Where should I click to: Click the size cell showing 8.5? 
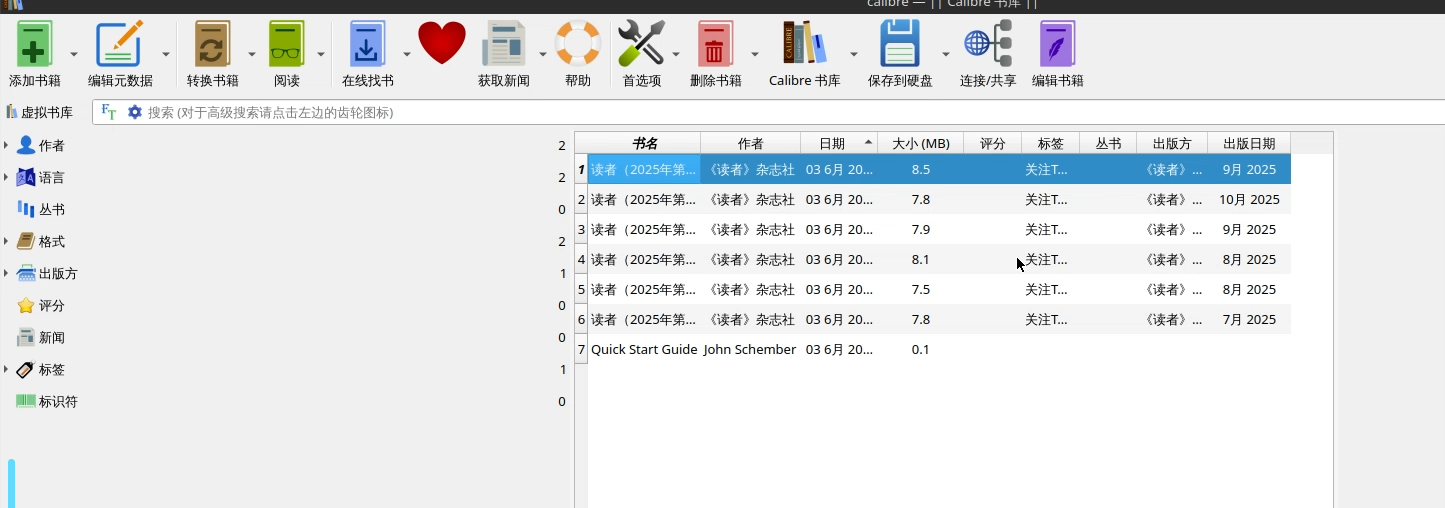coord(921,169)
